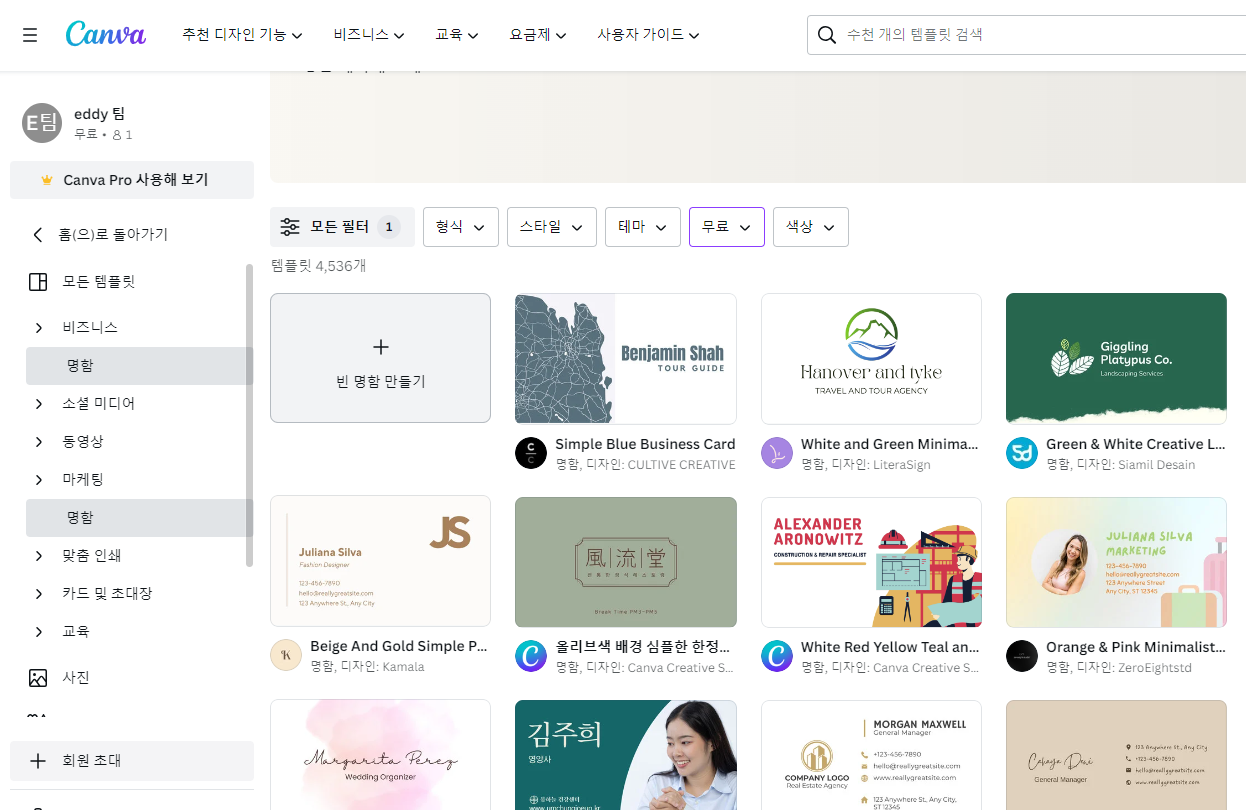
Task: Toggle off the active 무료 filter
Action: click(726, 227)
